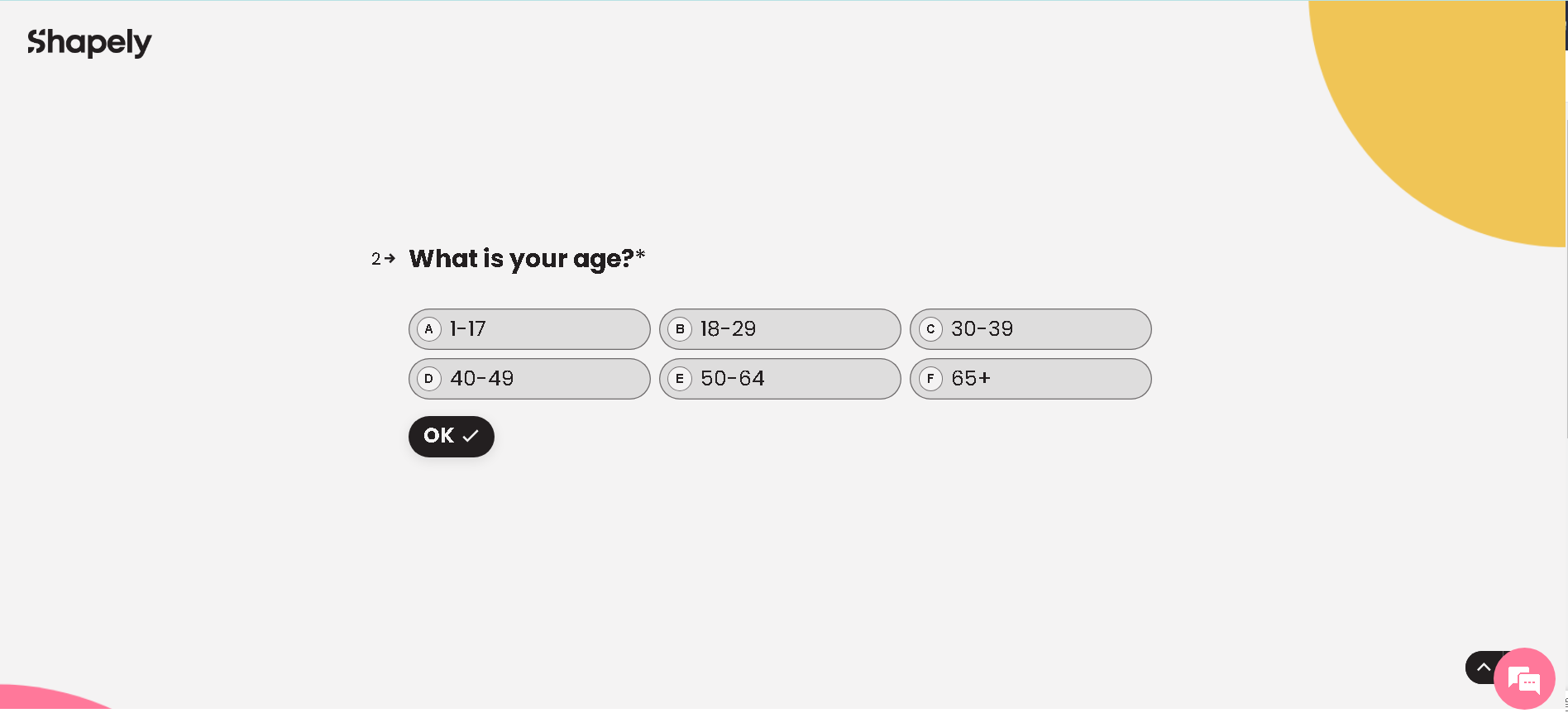Click the letter E key badge

pyautogui.click(x=679, y=379)
